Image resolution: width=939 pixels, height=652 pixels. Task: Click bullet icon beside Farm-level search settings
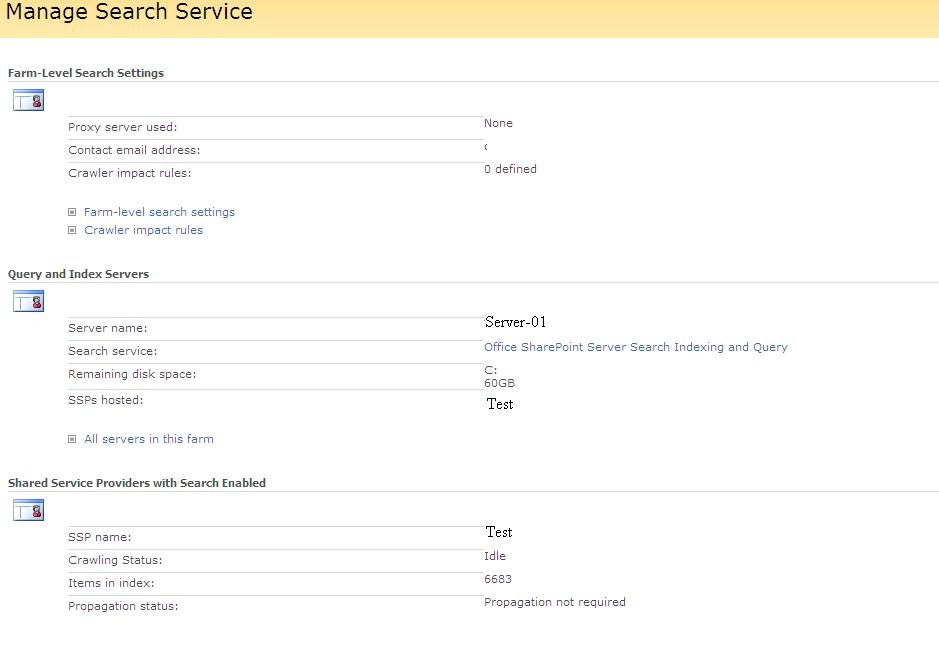pos(72,212)
